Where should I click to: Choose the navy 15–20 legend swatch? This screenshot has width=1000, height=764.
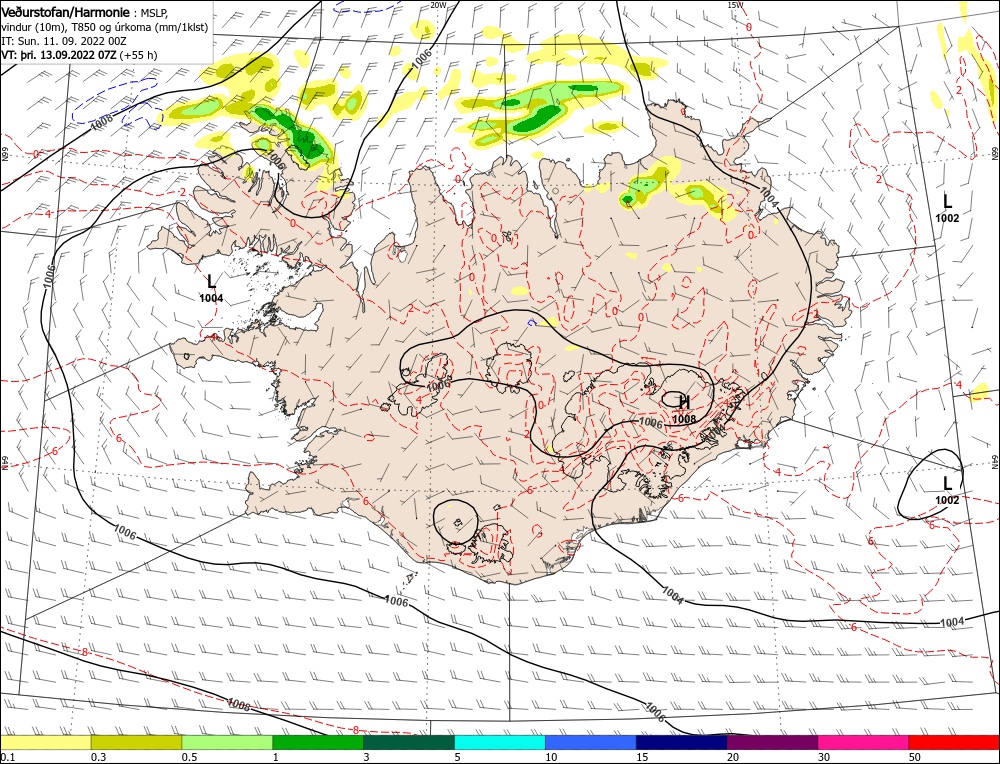pyautogui.click(x=682, y=742)
